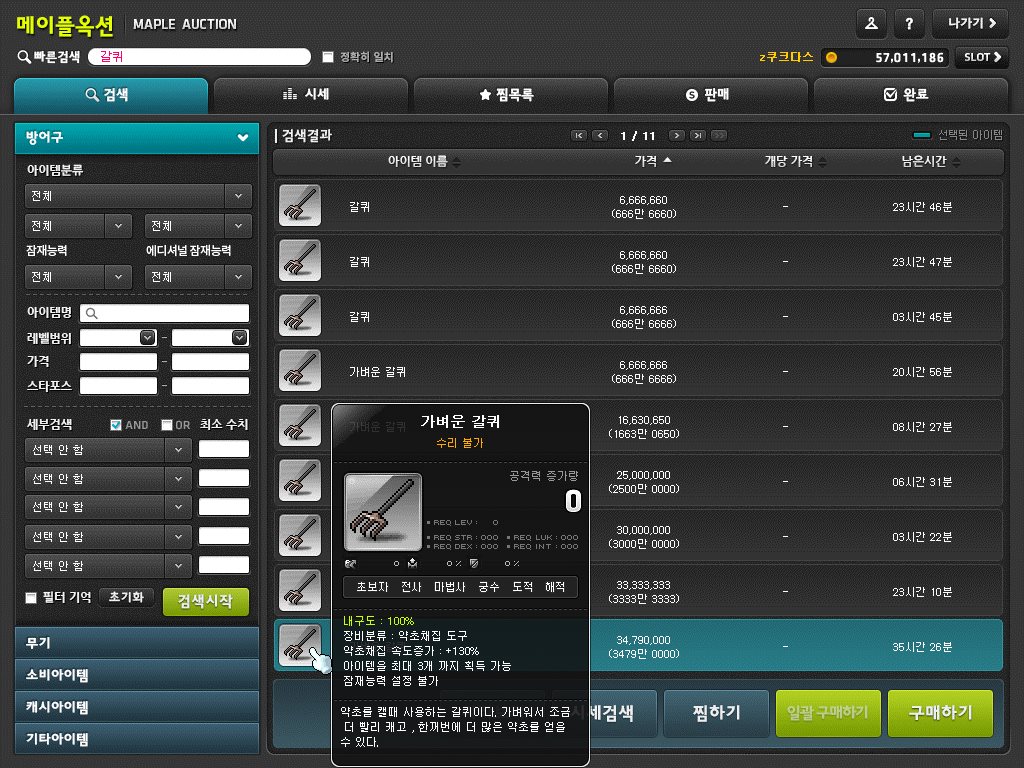
Task: Click the minimum 가격 input field
Action: 118,362
